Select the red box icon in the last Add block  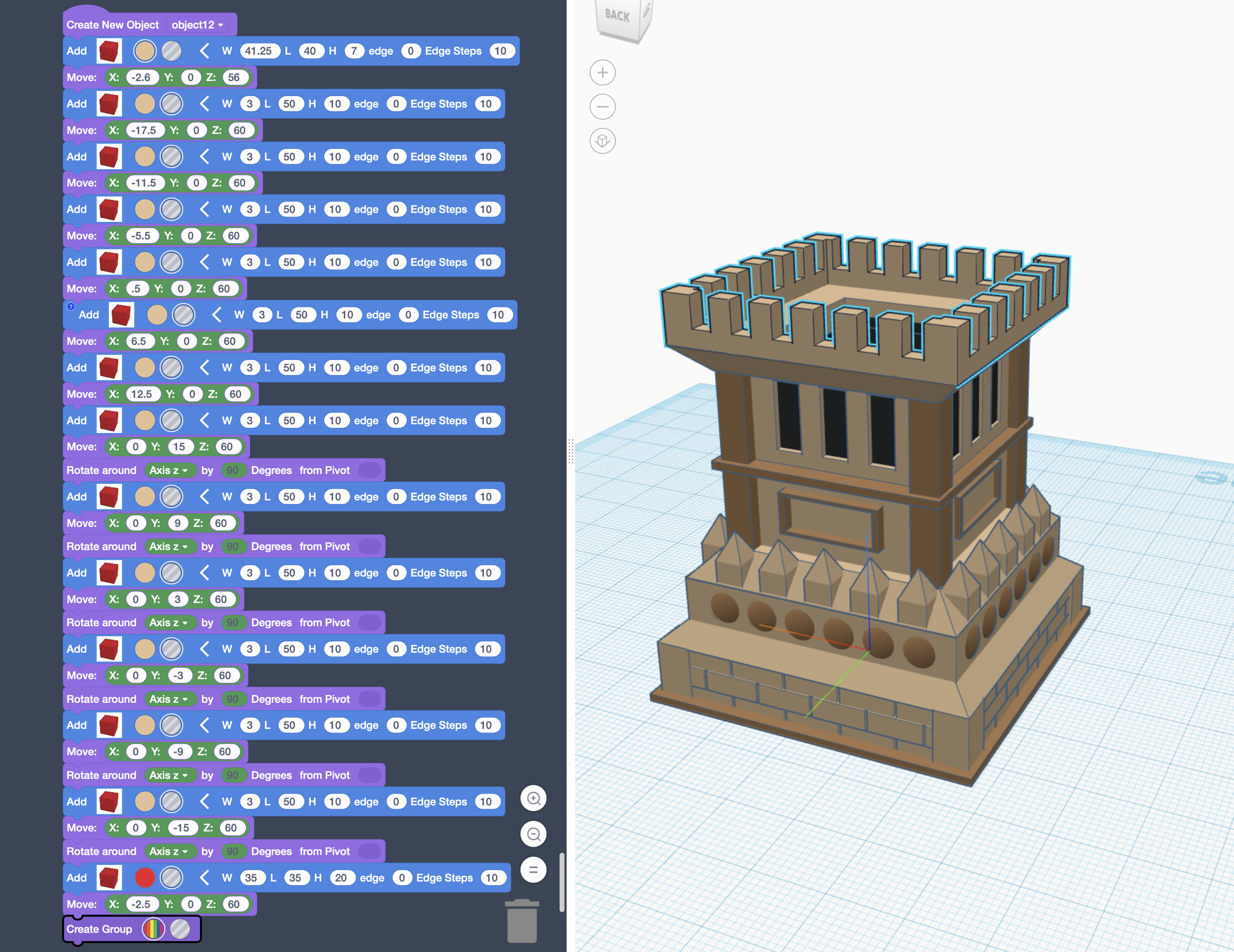[x=109, y=877]
